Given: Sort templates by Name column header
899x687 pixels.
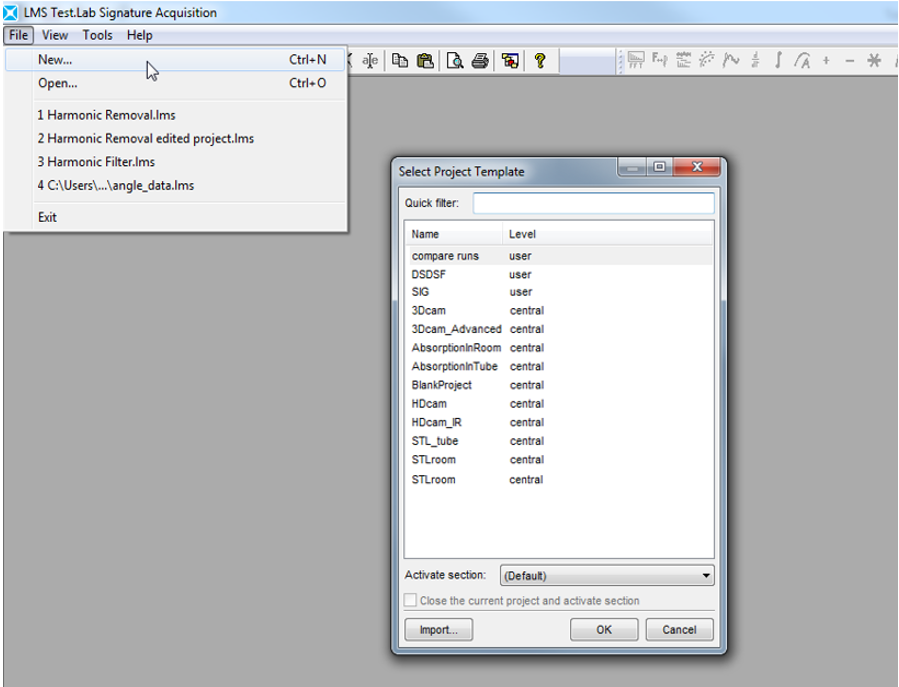Looking at the screenshot, I should (454, 234).
